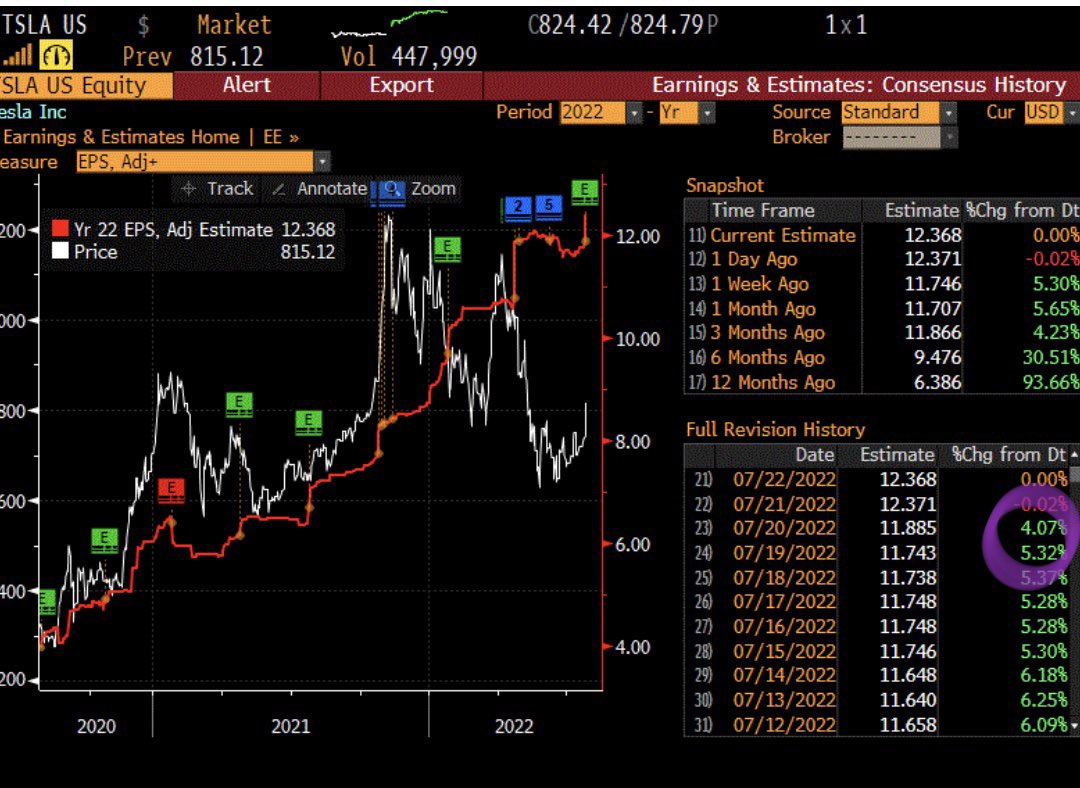Click the Annotate button label
1080x788 pixels.
pos(332,189)
